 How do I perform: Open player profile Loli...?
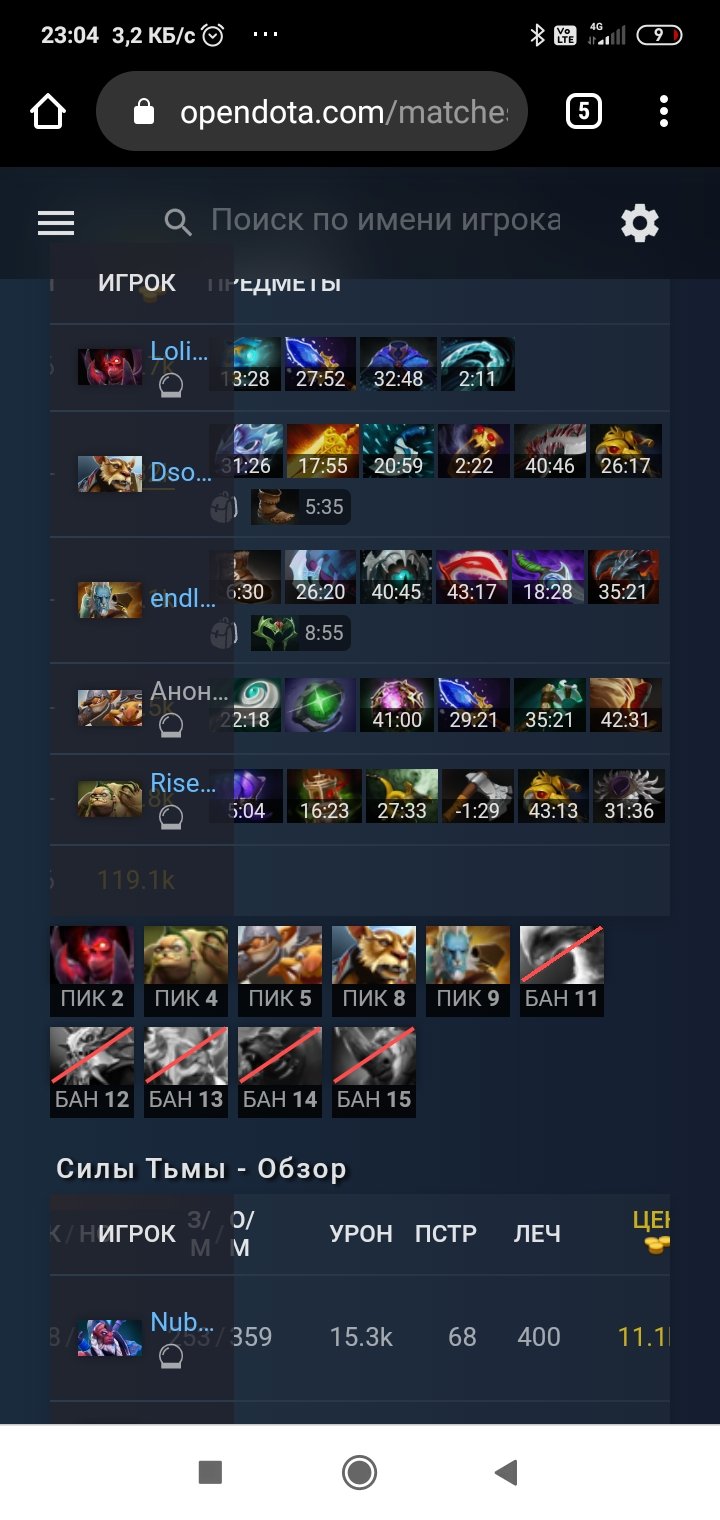pos(180,351)
